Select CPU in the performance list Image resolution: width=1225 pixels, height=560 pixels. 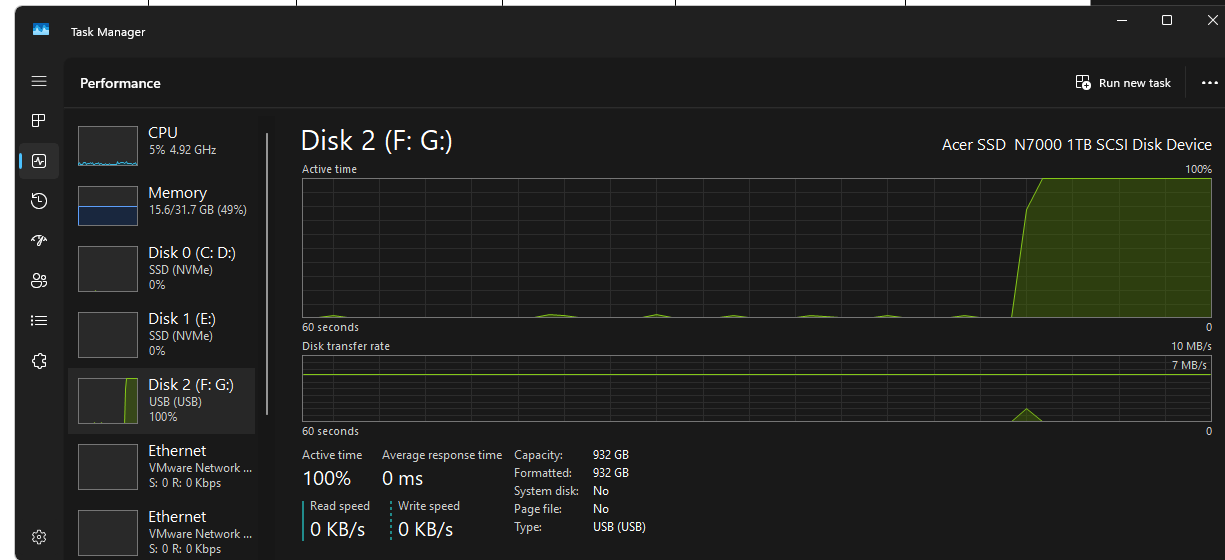(161, 146)
